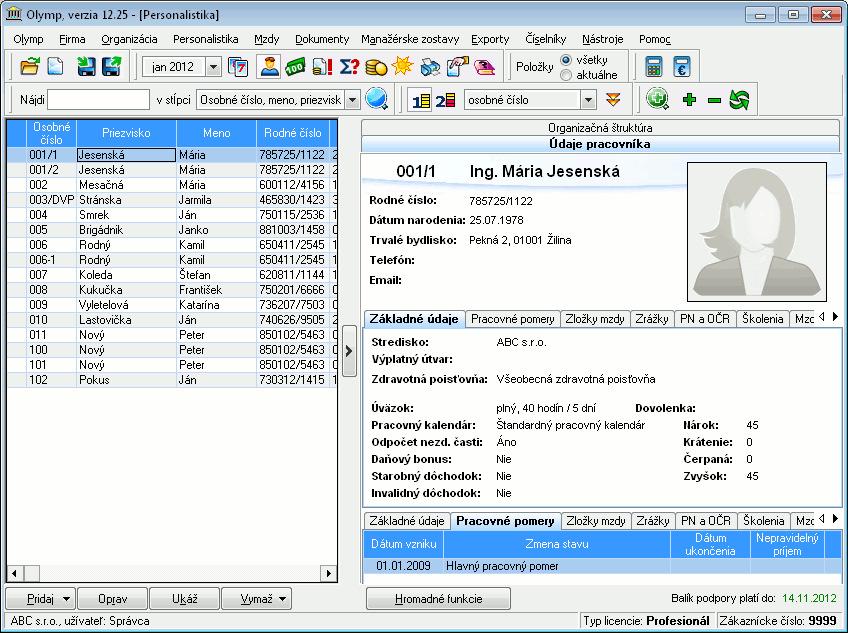Open the Číselníky menu

click(x=545, y=39)
